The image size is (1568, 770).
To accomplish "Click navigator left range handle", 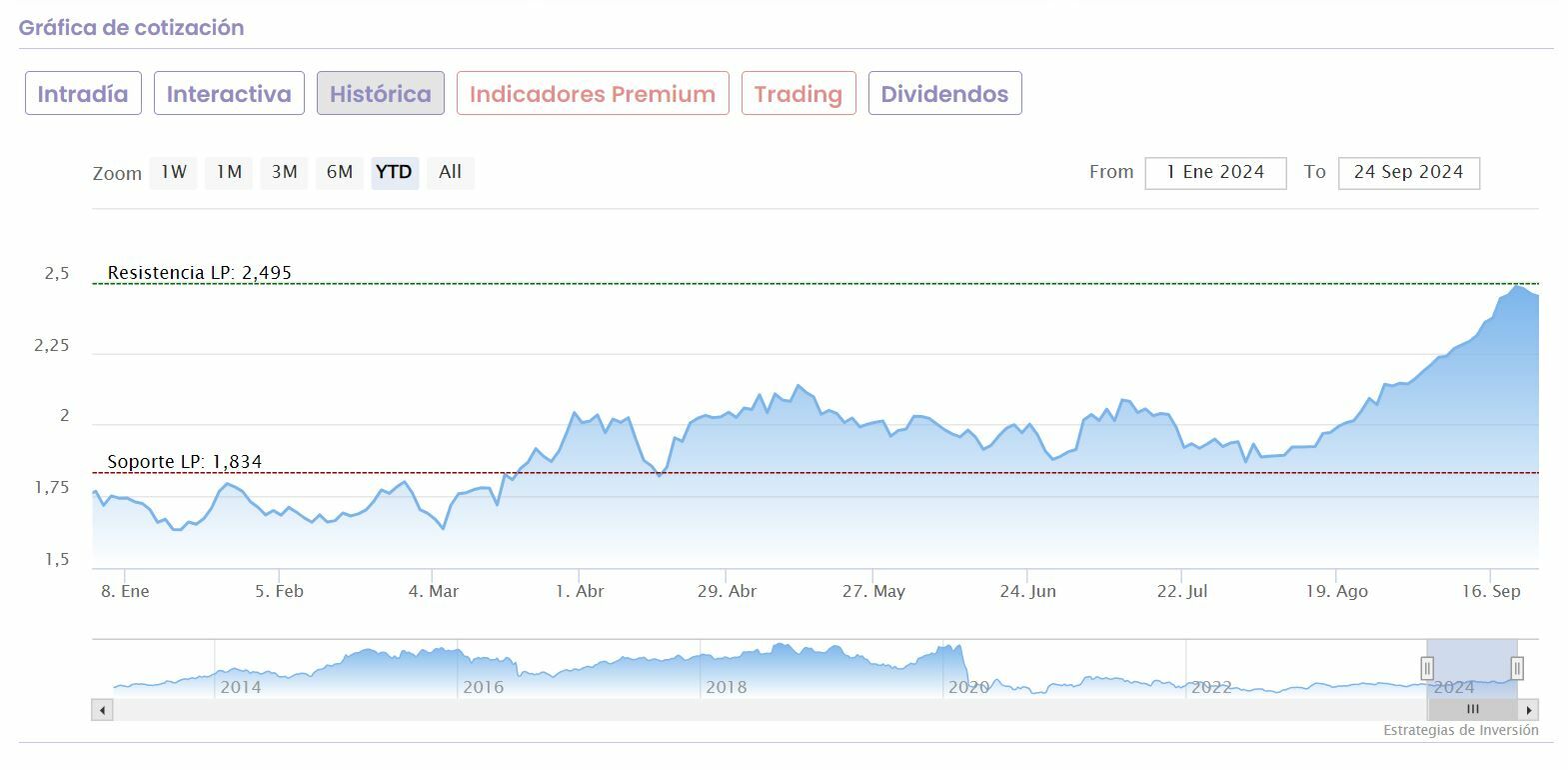I will [1427, 668].
